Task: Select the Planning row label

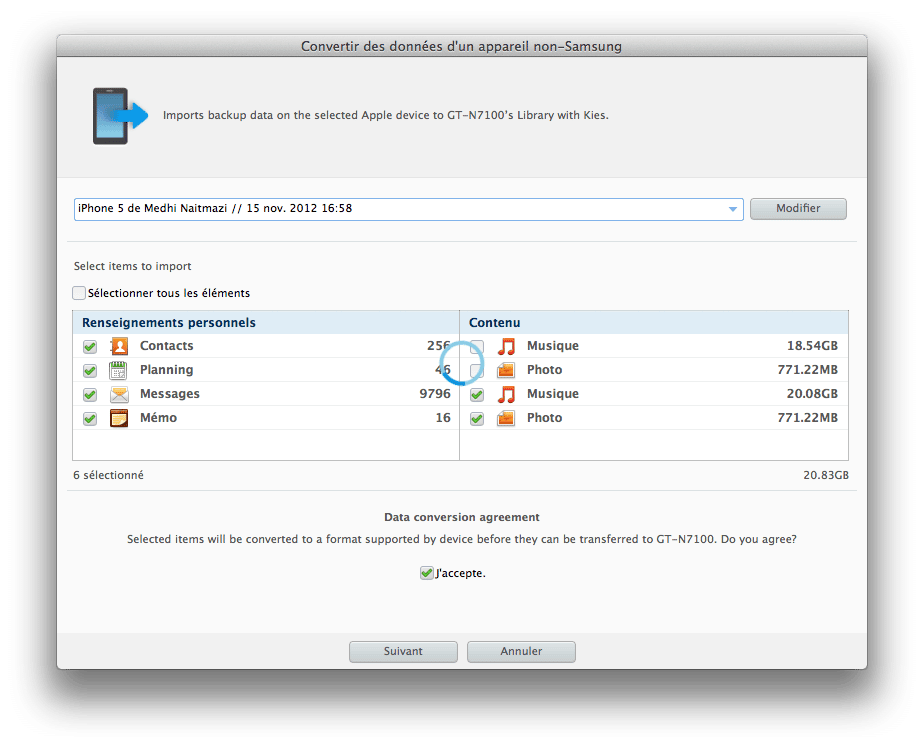Action: point(166,370)
